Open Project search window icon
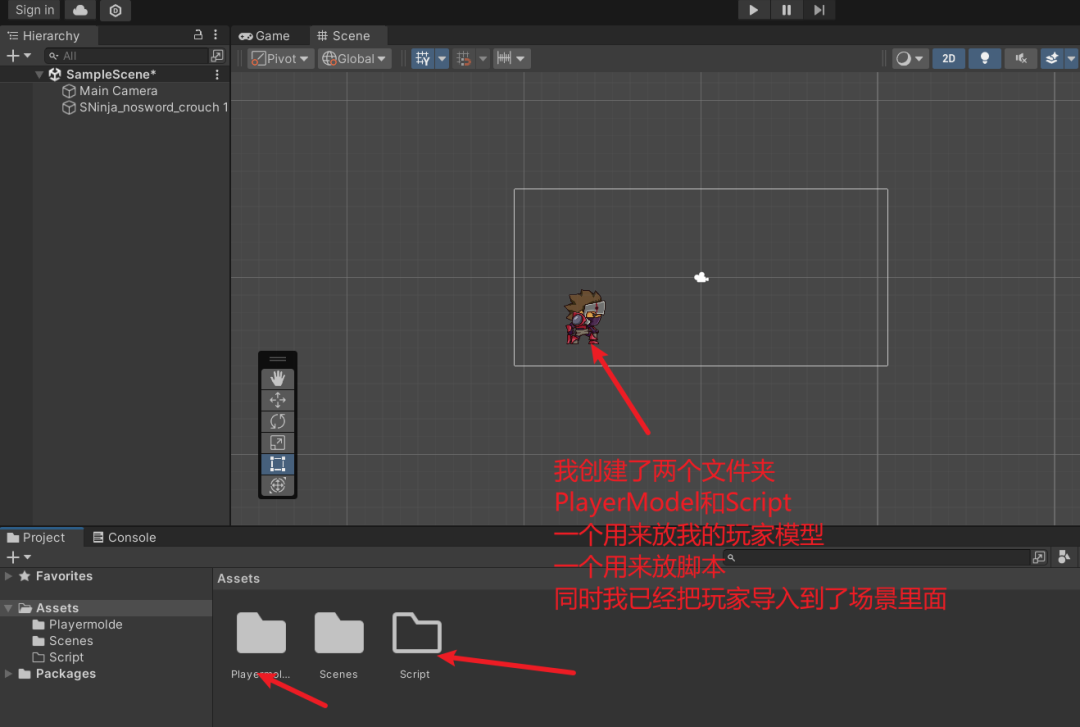The image size is (1080, 727). click(1039, 557)
